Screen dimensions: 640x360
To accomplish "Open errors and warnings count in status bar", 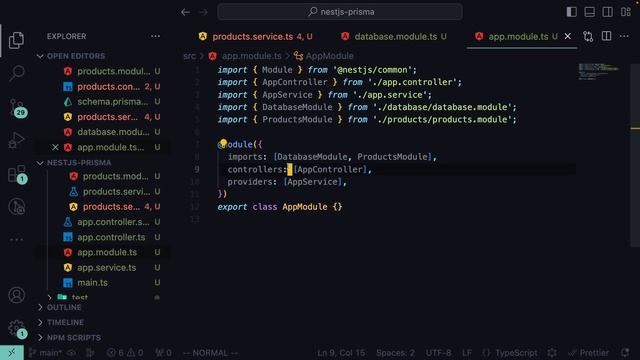I will pyautogui.click(x=125, y=353).
